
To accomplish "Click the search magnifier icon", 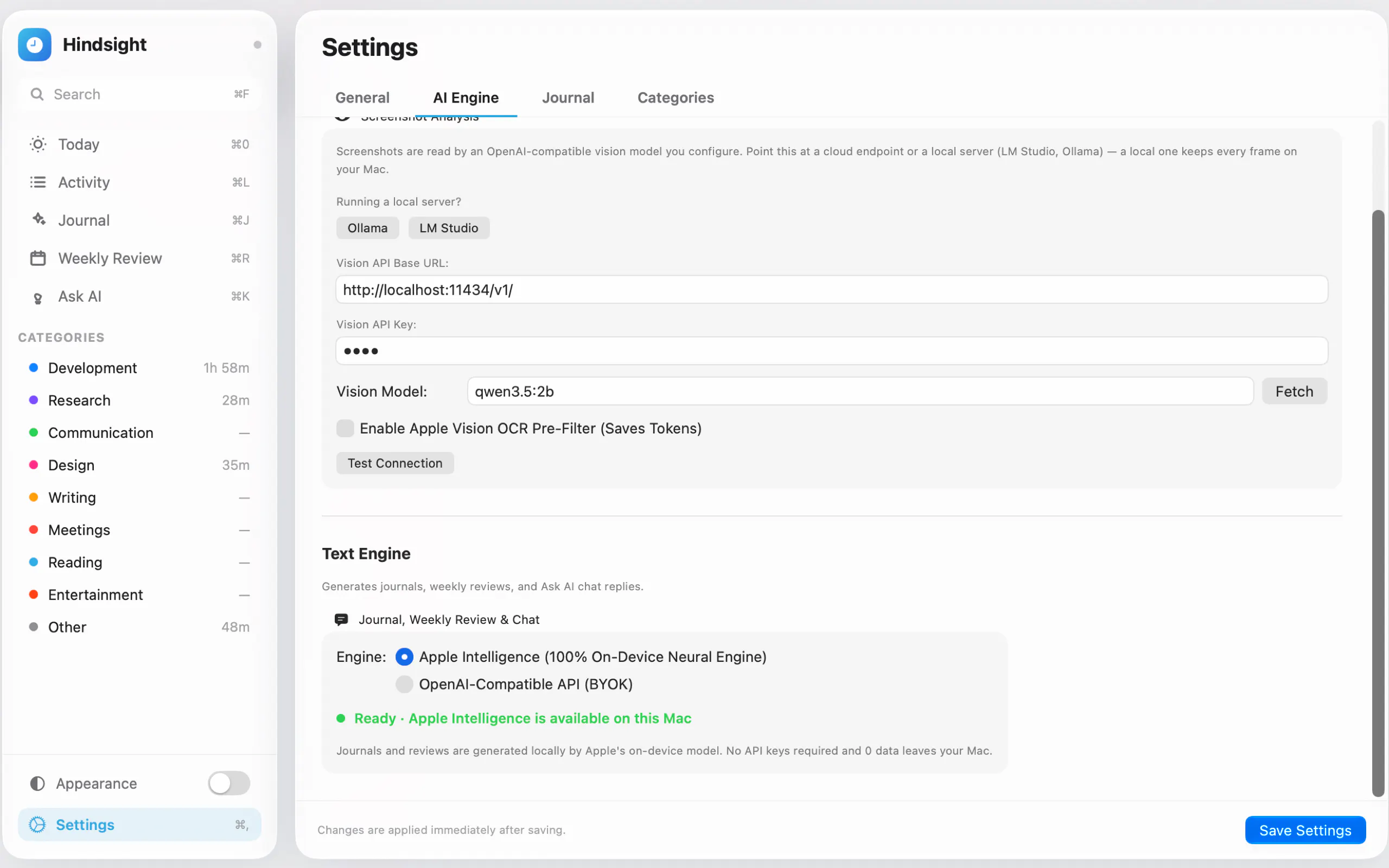I will (x=37, y=94).
